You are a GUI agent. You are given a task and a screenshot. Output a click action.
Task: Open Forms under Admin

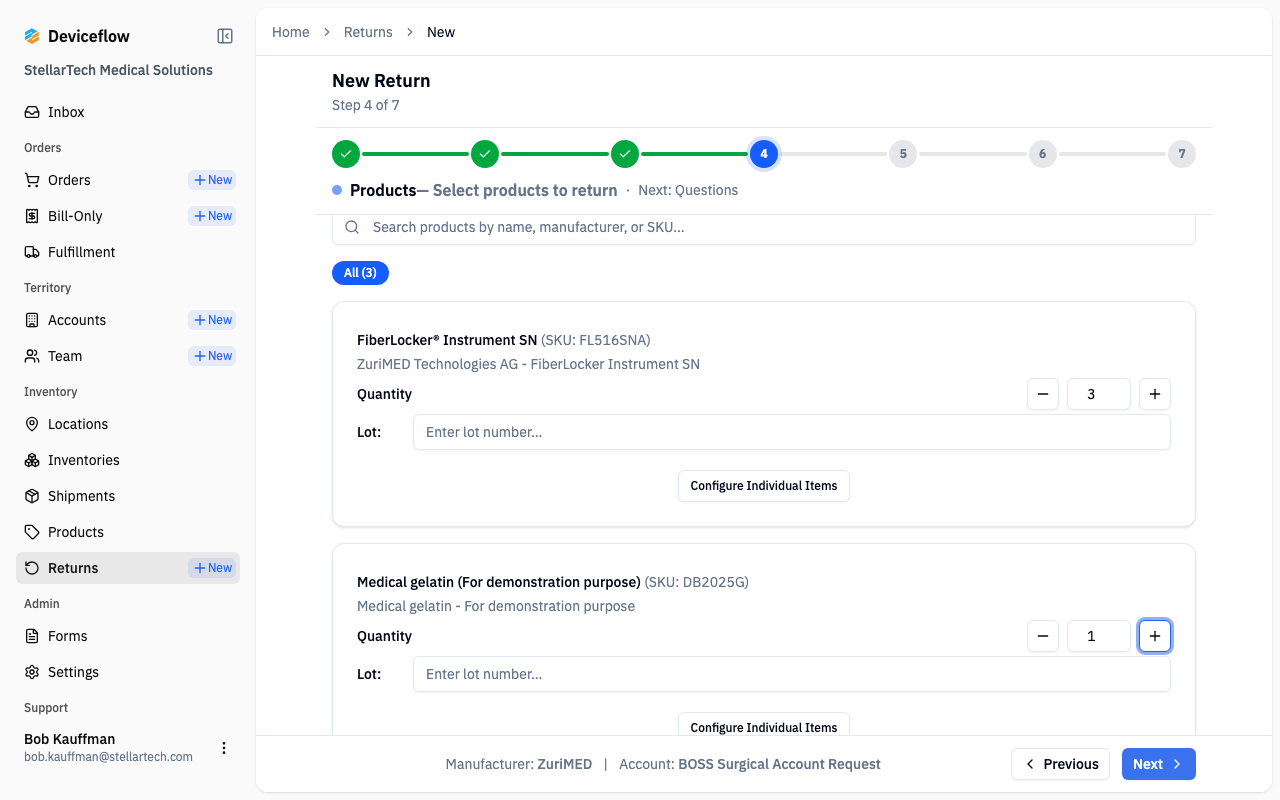pyautogui.click(x=128, y=636)
